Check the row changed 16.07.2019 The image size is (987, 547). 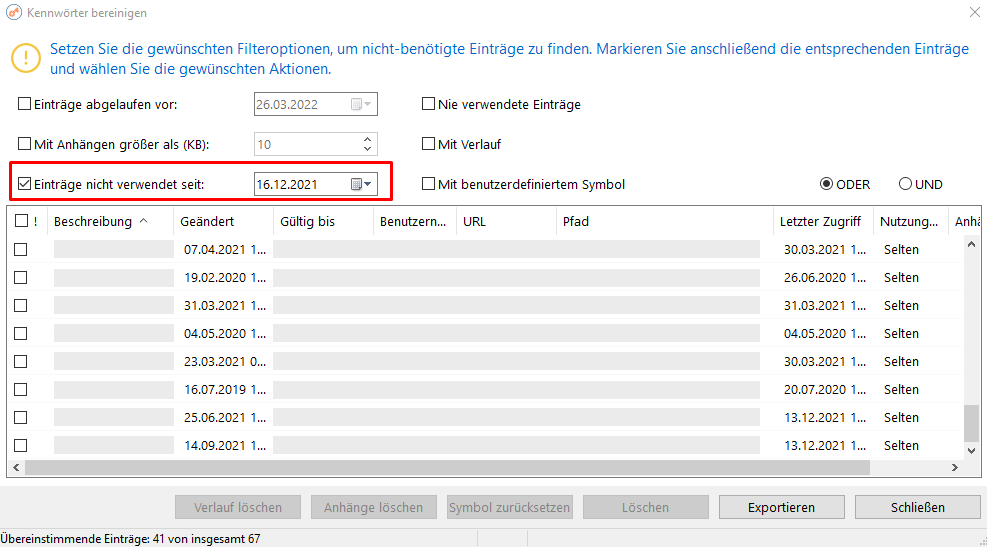pyautogui.click(x=21, y=390)
